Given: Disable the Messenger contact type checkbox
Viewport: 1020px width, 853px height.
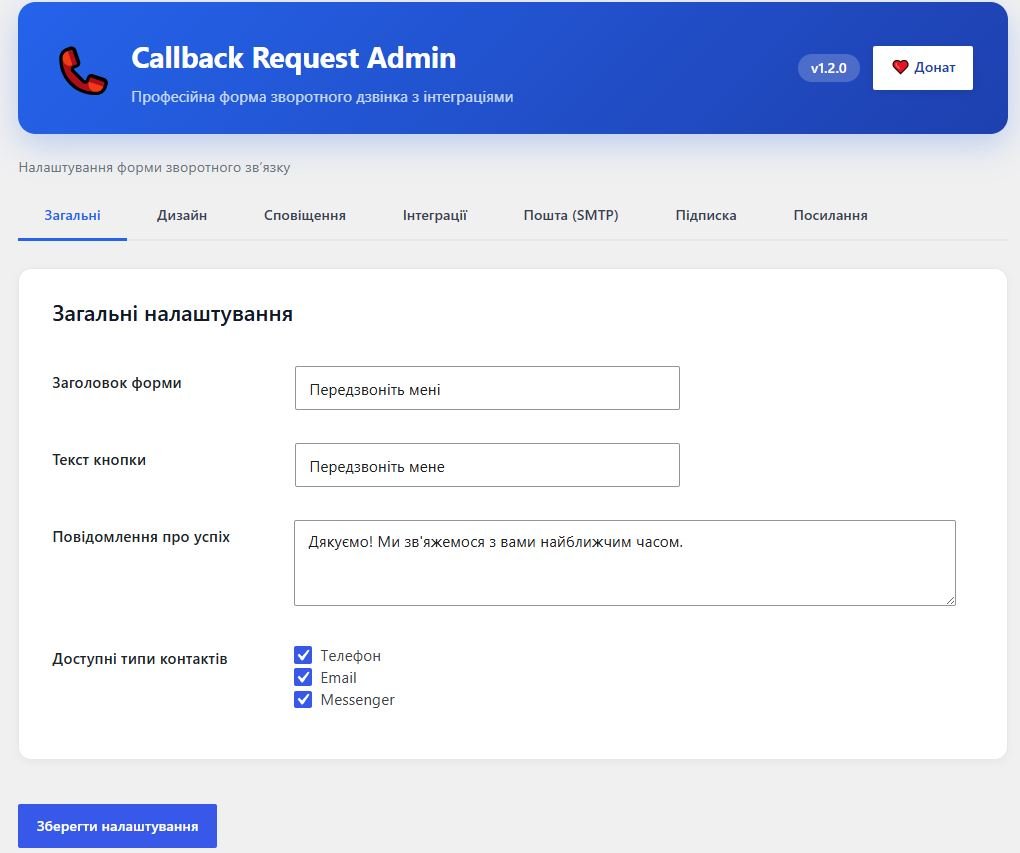Looking at the screenshot, I should [x=302, y=699].
